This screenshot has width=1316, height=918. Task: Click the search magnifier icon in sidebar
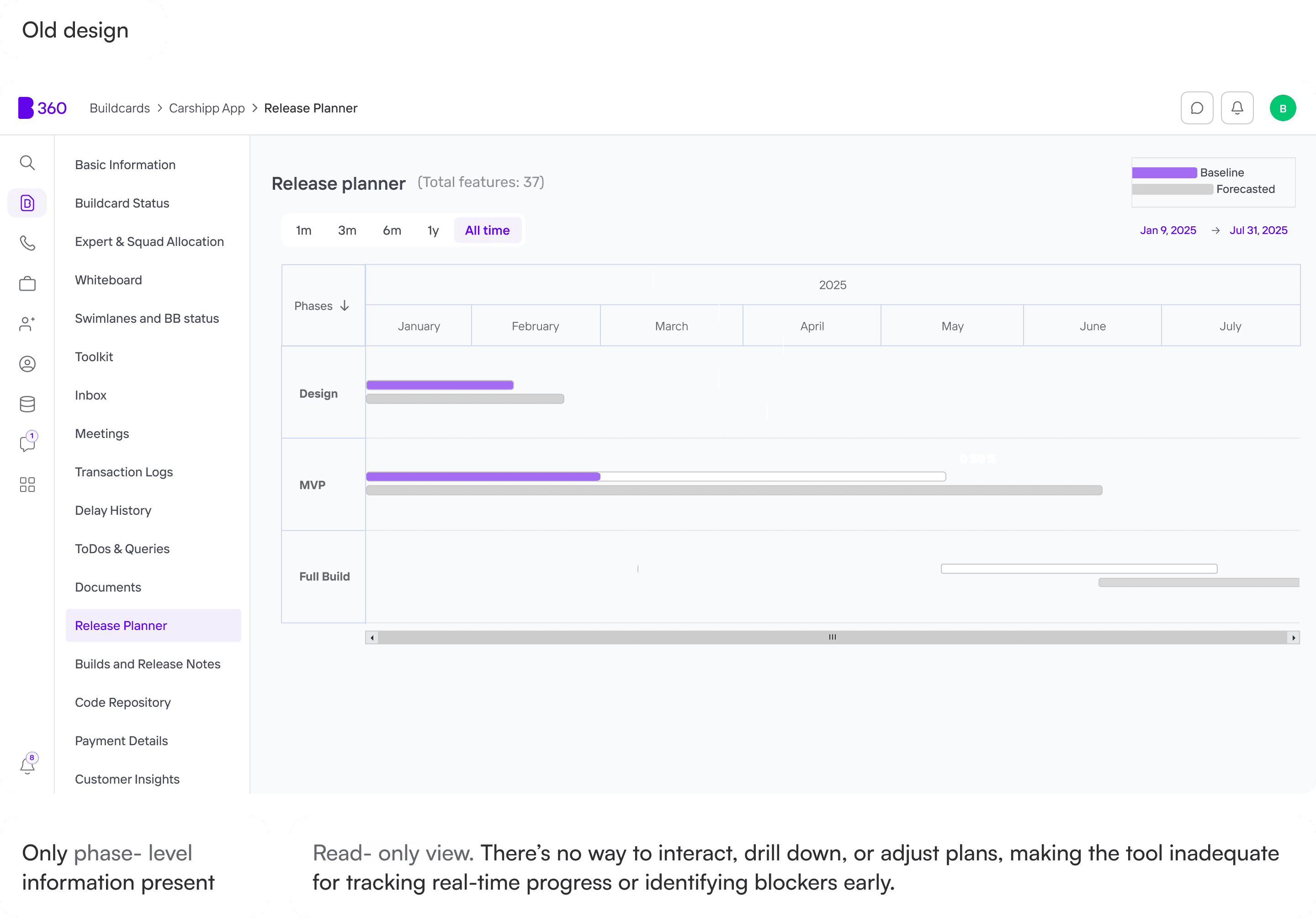click(27, 163)
